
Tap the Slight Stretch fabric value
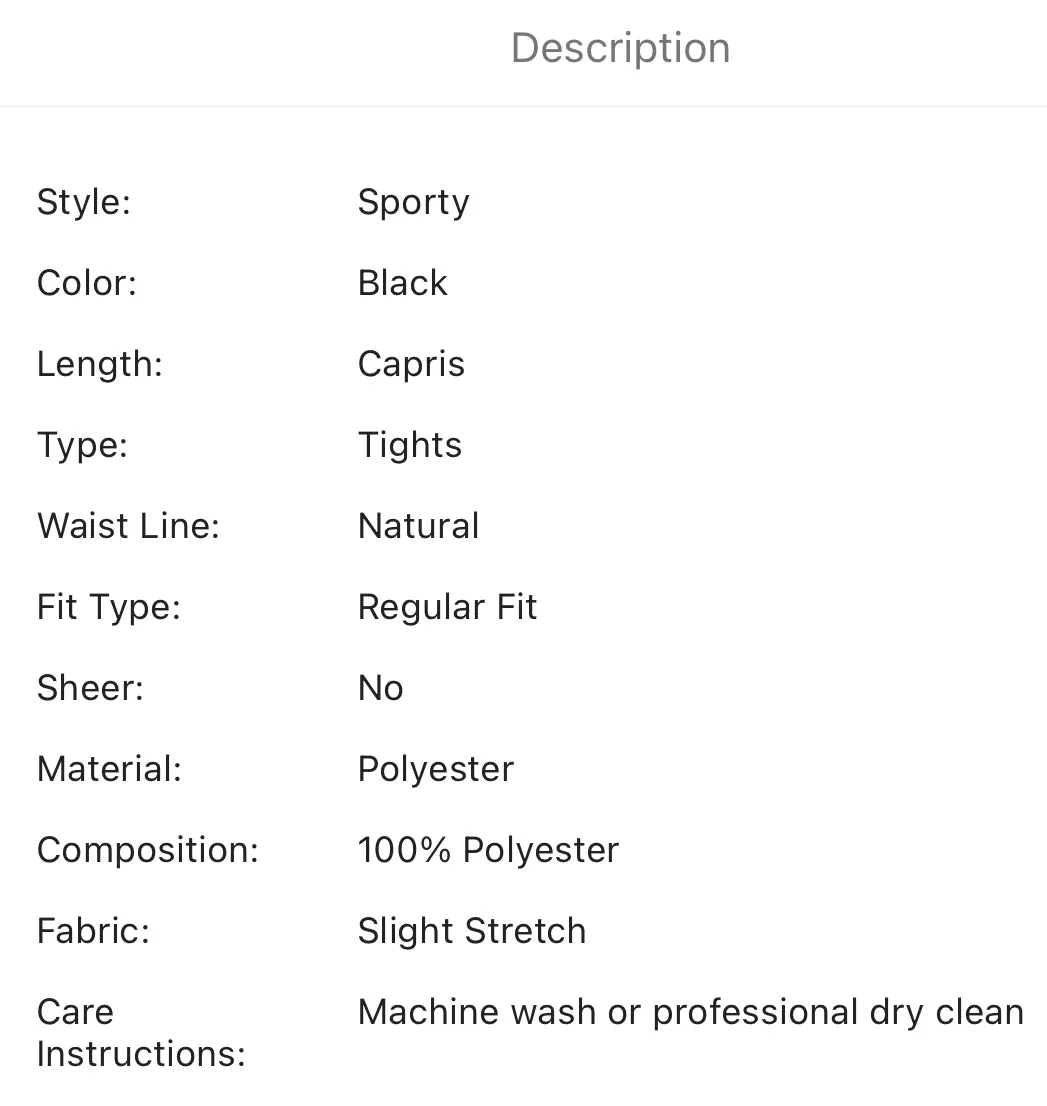[x=472, y=931]
